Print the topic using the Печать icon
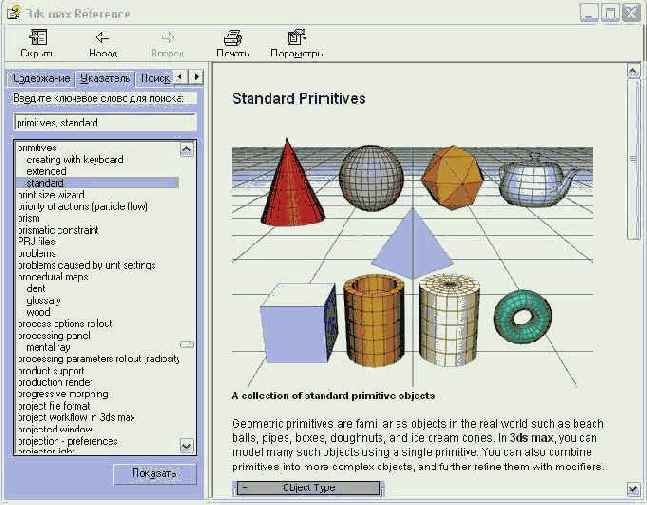 click(x=232, y=38)
